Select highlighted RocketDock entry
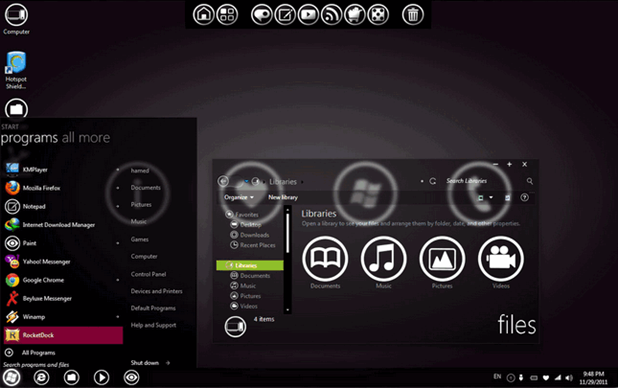Screen dimensions: 618x388 coord(63,335)
